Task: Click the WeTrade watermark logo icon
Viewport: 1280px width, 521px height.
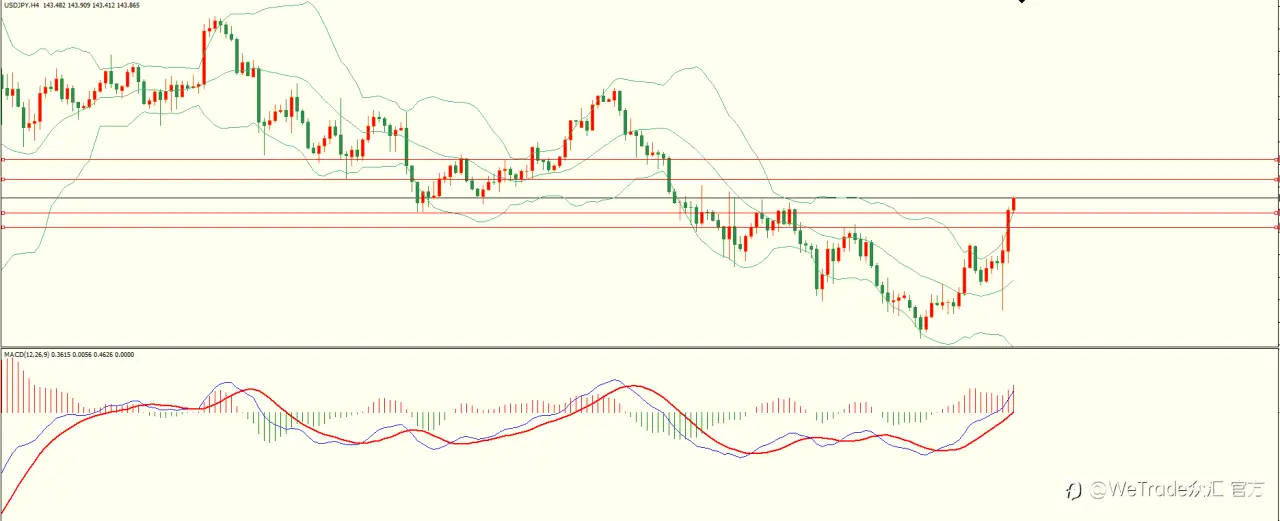Action: pos(1074,490)
